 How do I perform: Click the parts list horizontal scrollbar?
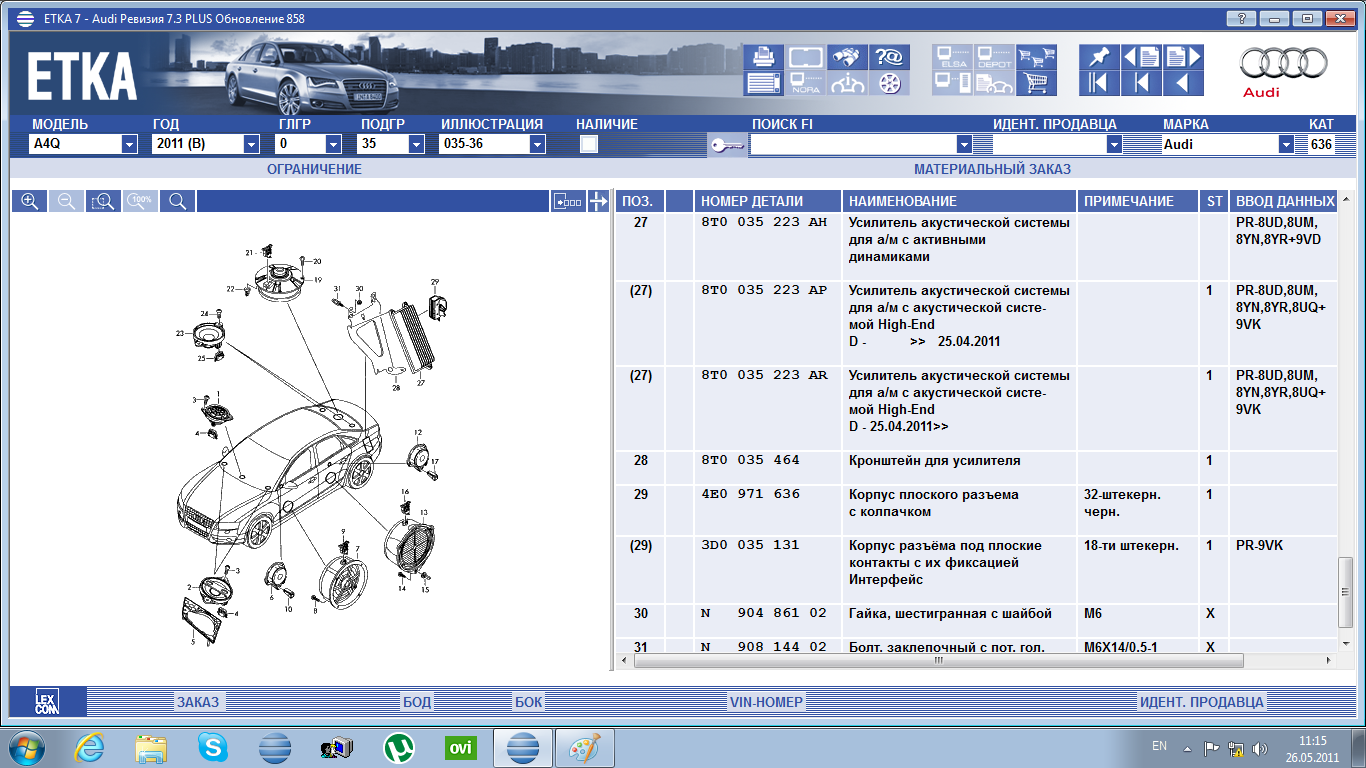[938, 661]
